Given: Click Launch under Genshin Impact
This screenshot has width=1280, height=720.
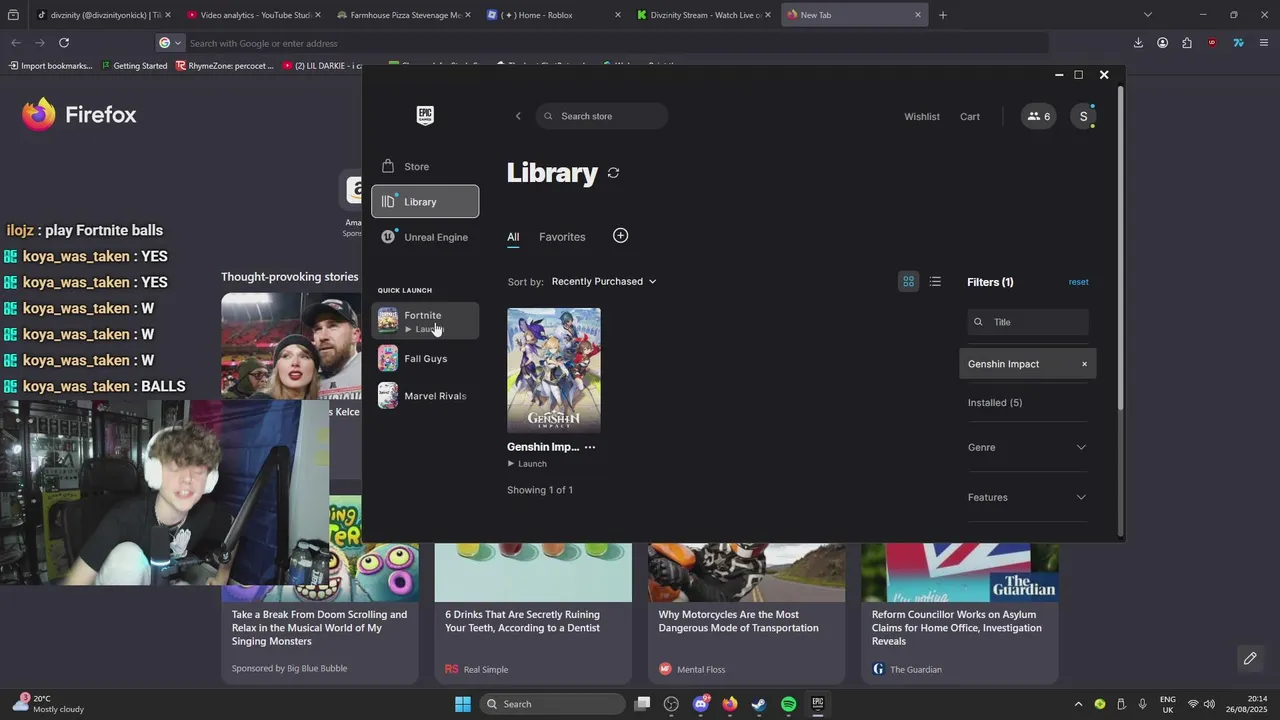Looking at the screenshot, I should 527,464.
